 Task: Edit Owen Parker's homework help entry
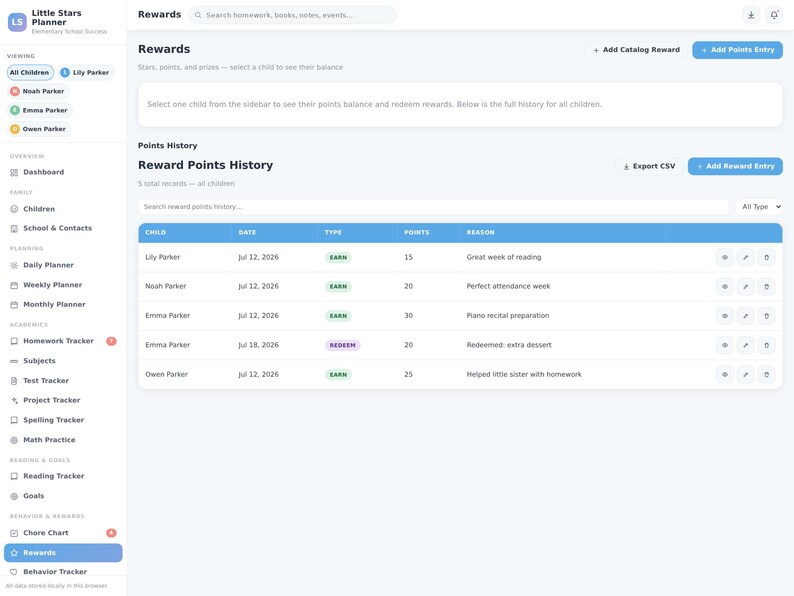pyautogui.click(x=745, y=375)
